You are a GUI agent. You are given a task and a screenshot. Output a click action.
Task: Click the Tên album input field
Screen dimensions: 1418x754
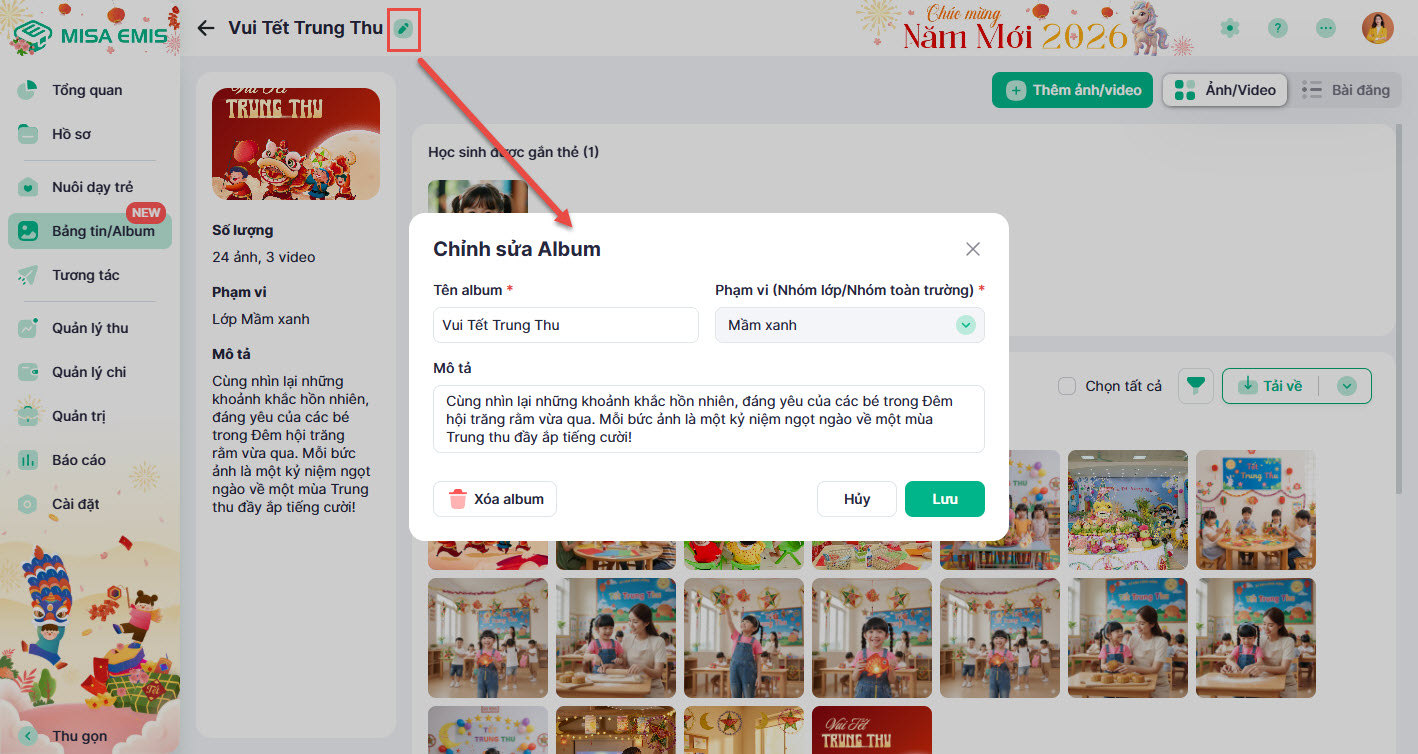click(x=566, y=325)
